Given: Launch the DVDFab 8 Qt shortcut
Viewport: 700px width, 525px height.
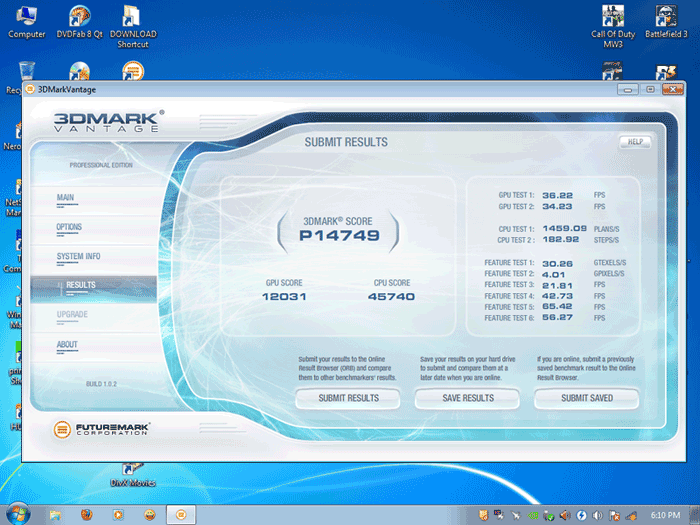Looking at the screenshot, I should [79, 21].
